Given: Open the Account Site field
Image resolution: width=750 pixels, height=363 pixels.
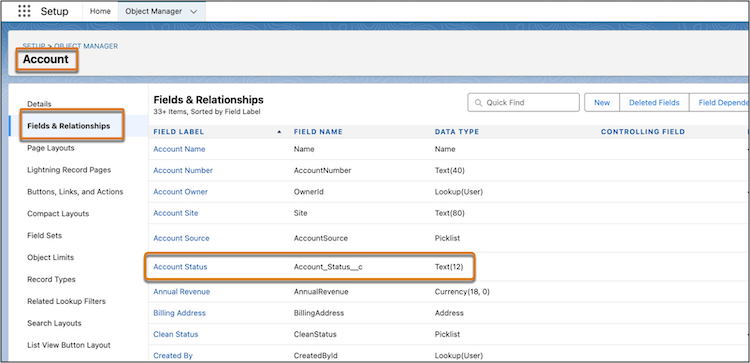Looking at the screenshot, I should (176, 213).
